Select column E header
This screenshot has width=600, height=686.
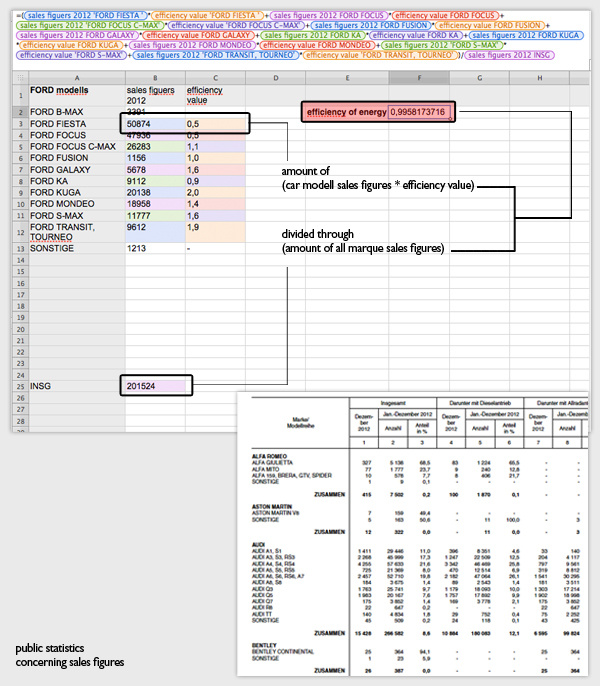tap(347, 78)
